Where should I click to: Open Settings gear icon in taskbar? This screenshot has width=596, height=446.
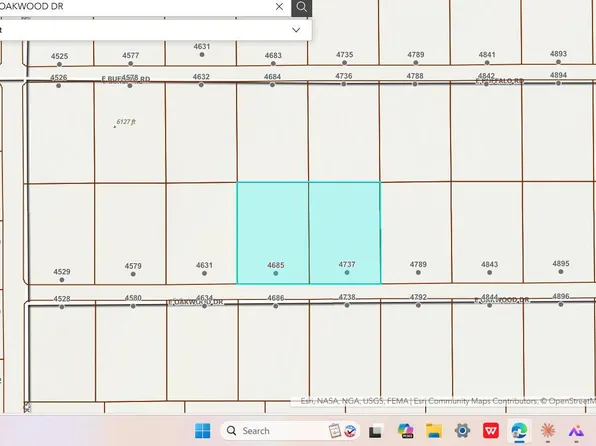coord(462,431)
